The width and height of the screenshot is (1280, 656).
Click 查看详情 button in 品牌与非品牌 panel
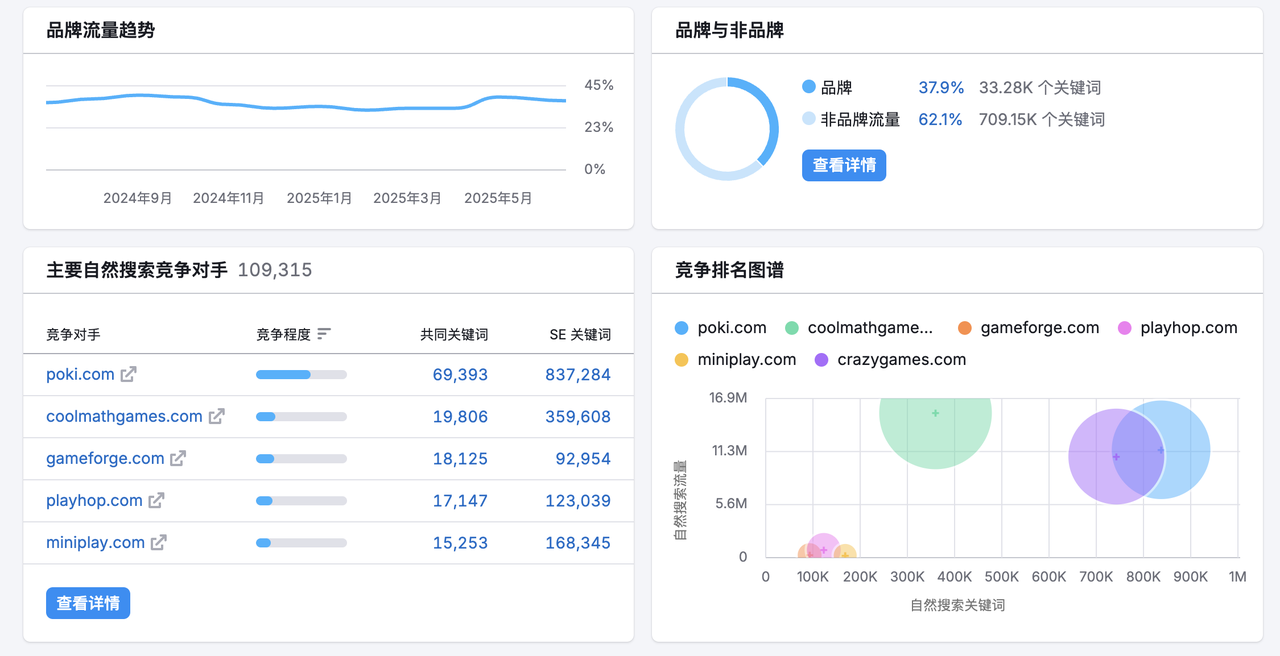tap(844, 165)
